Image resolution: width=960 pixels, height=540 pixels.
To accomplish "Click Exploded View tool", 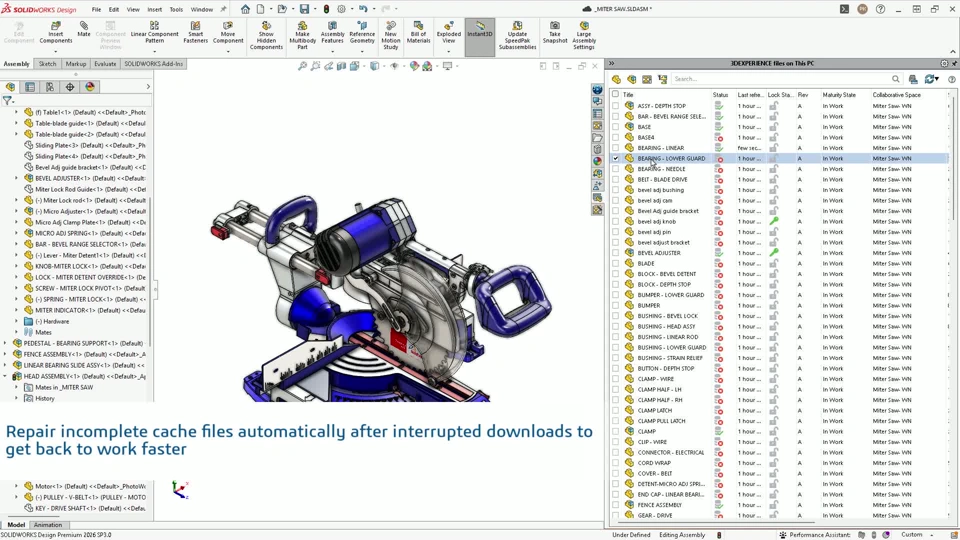I will click(x=449, y=33).
